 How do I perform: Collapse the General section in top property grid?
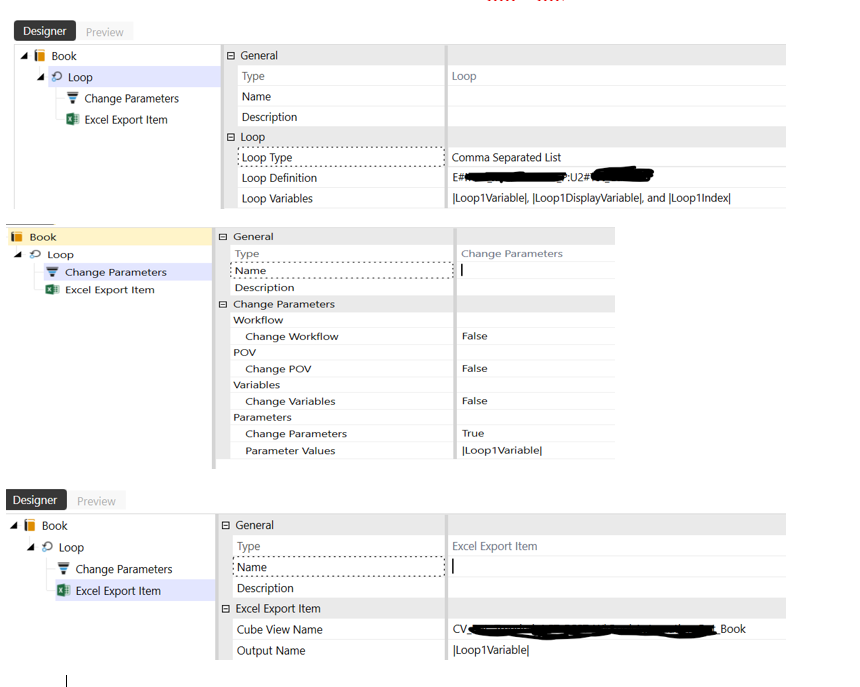230,55
